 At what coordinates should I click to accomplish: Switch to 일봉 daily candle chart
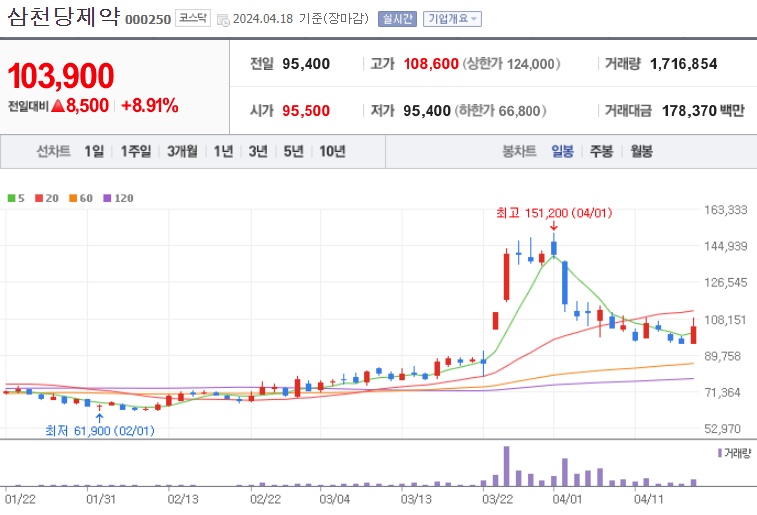[x=562, y=152]
